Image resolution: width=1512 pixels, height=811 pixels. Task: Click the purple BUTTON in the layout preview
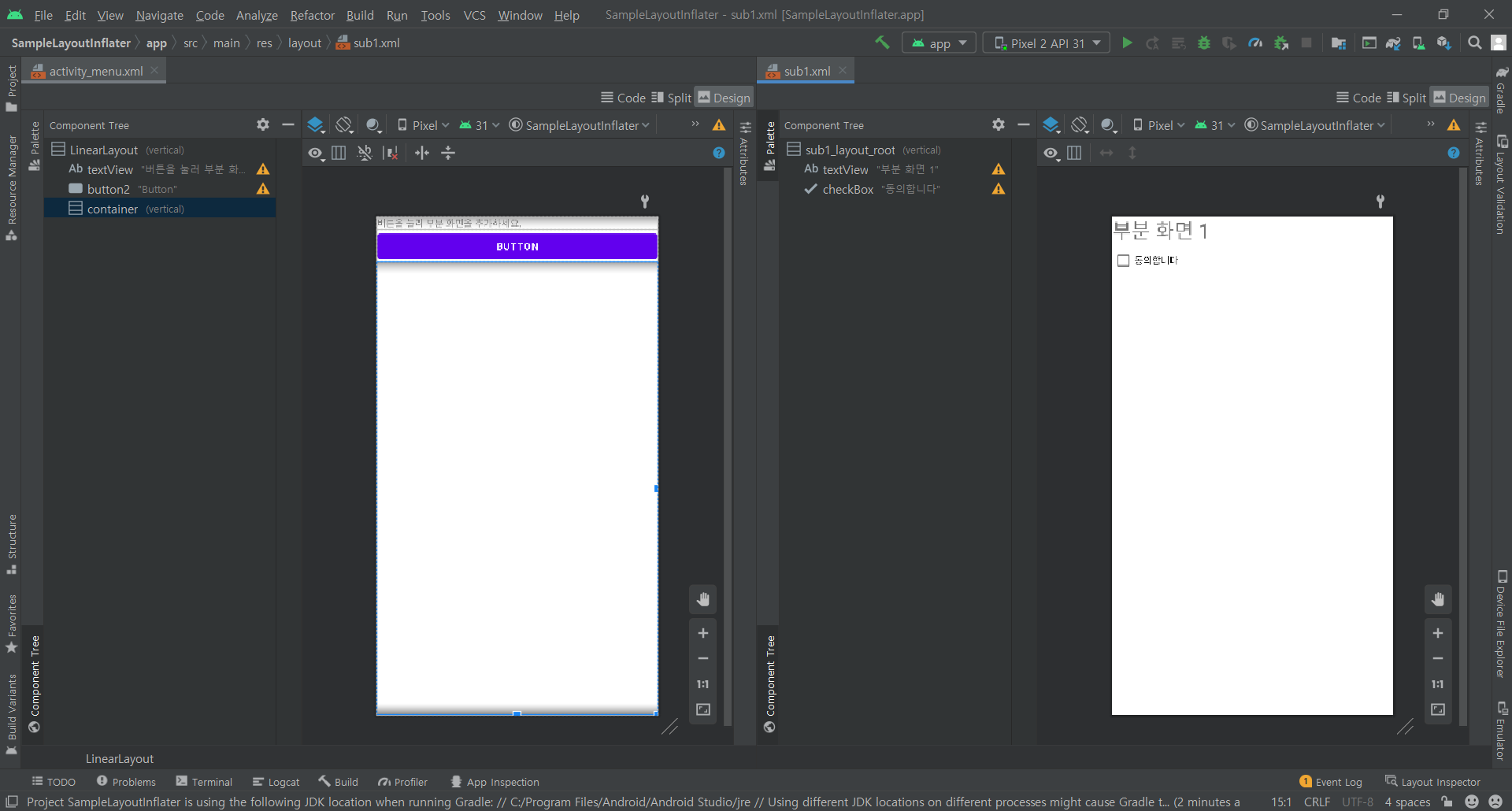point(517,246)
